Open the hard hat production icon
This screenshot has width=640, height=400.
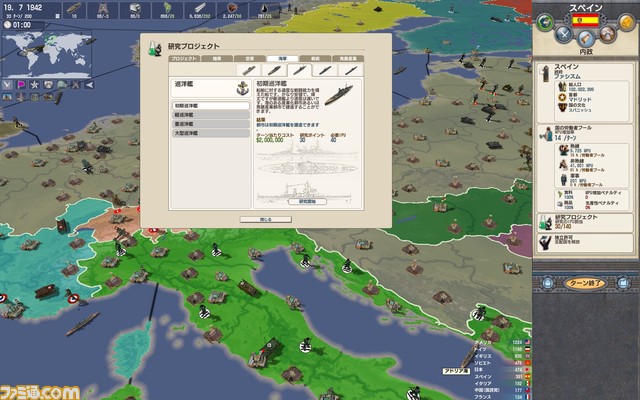click(607, 34)
